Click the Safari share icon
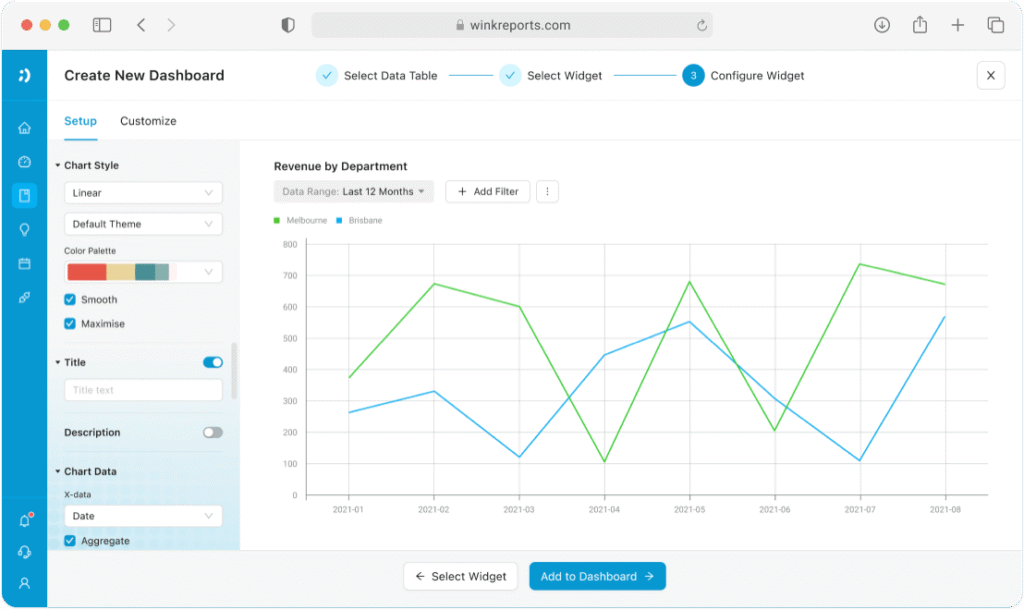Viewport: 1024px width, 610px height. click(920, 25)
